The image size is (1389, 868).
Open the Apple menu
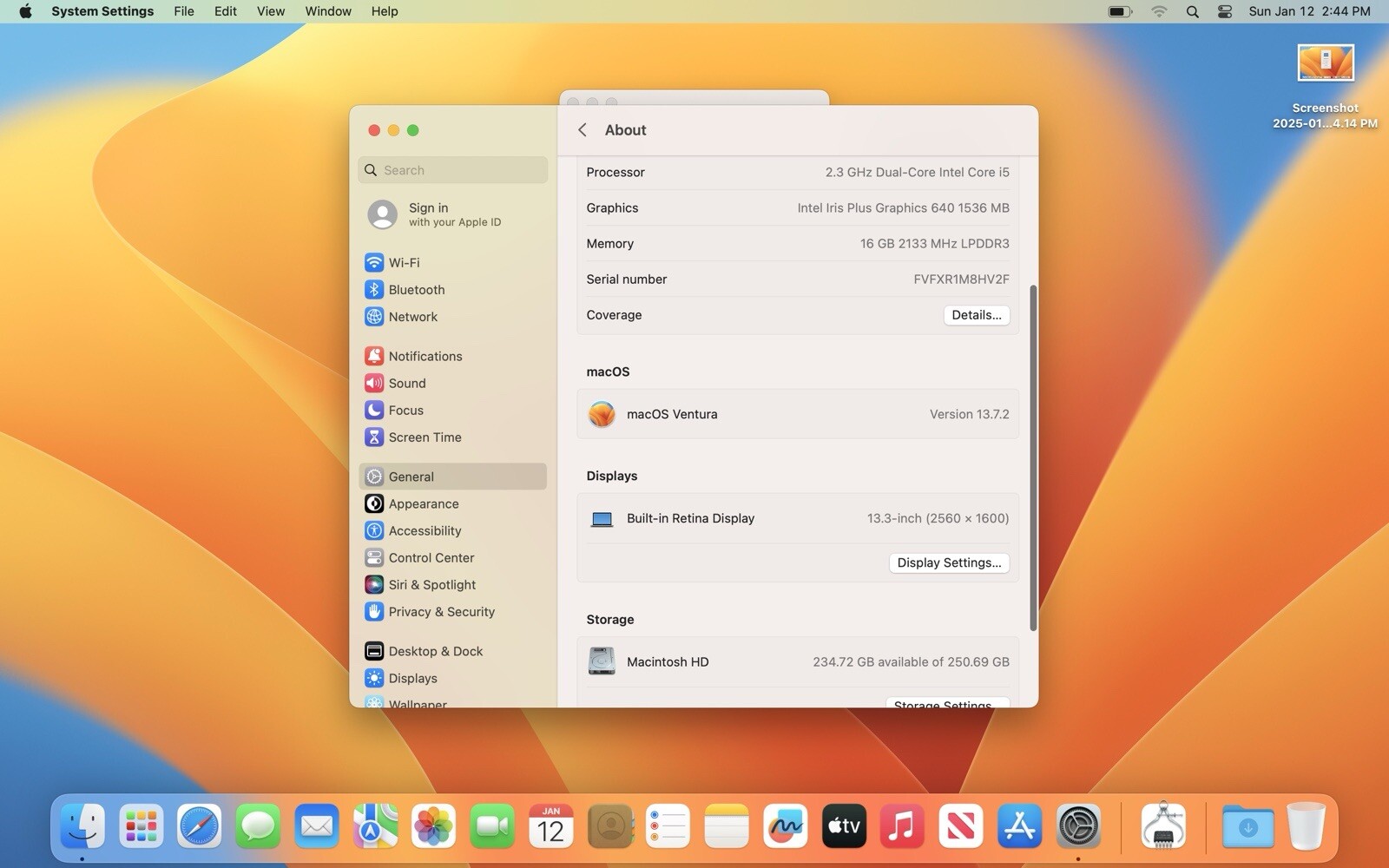tap(25, 11)
